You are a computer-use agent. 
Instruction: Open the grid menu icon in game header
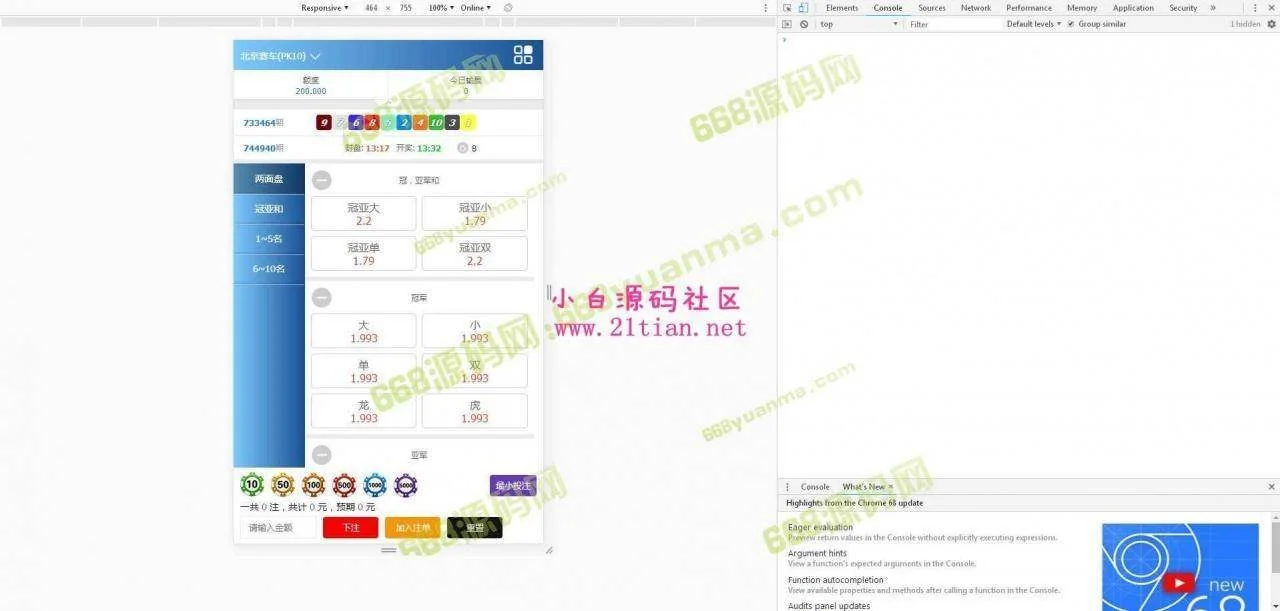[523, 55]
